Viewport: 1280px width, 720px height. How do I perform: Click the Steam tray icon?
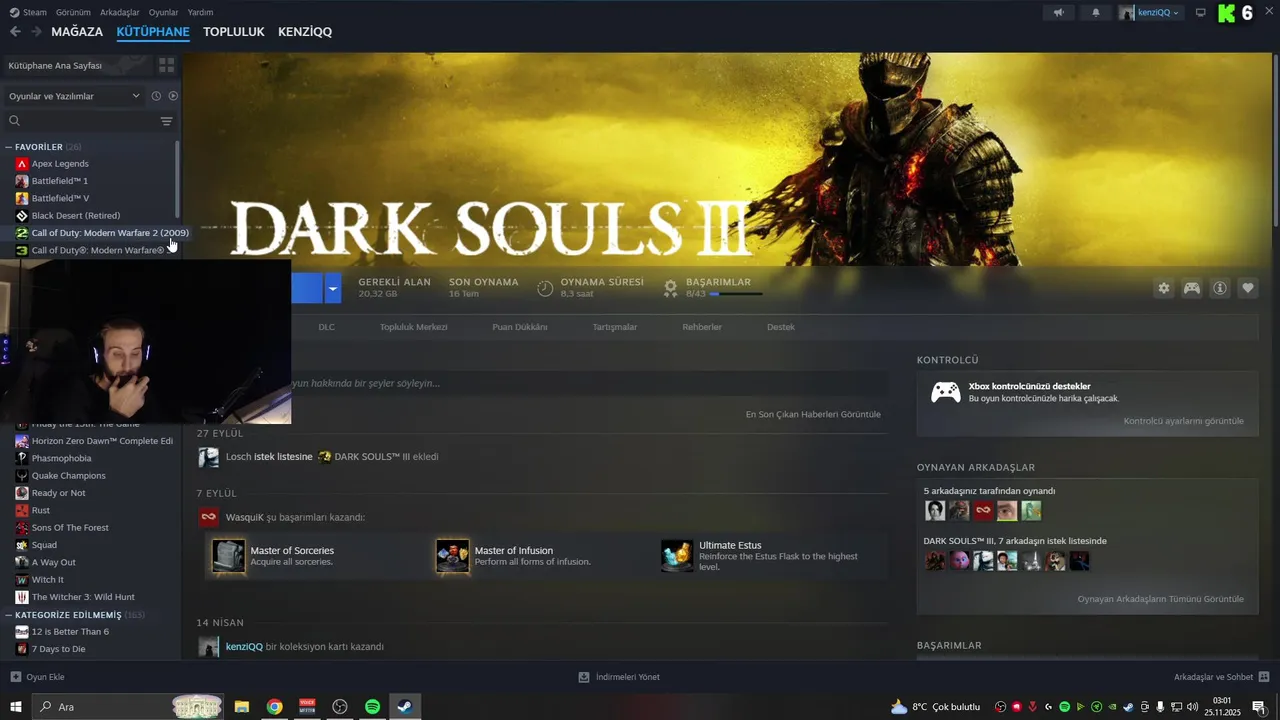(x=1128, y=707)
